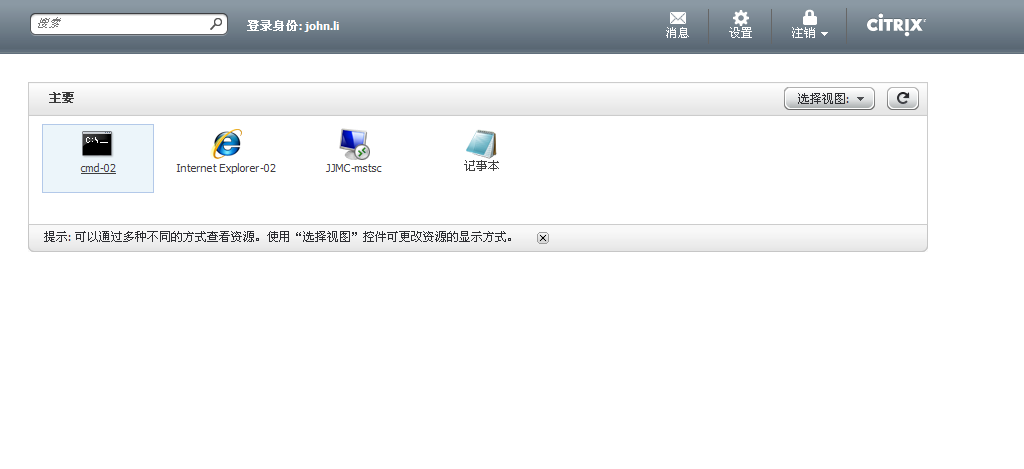1024x469 pixels.
Task: Click the 登录身份: john.li text
Action: tap(293, 26)
